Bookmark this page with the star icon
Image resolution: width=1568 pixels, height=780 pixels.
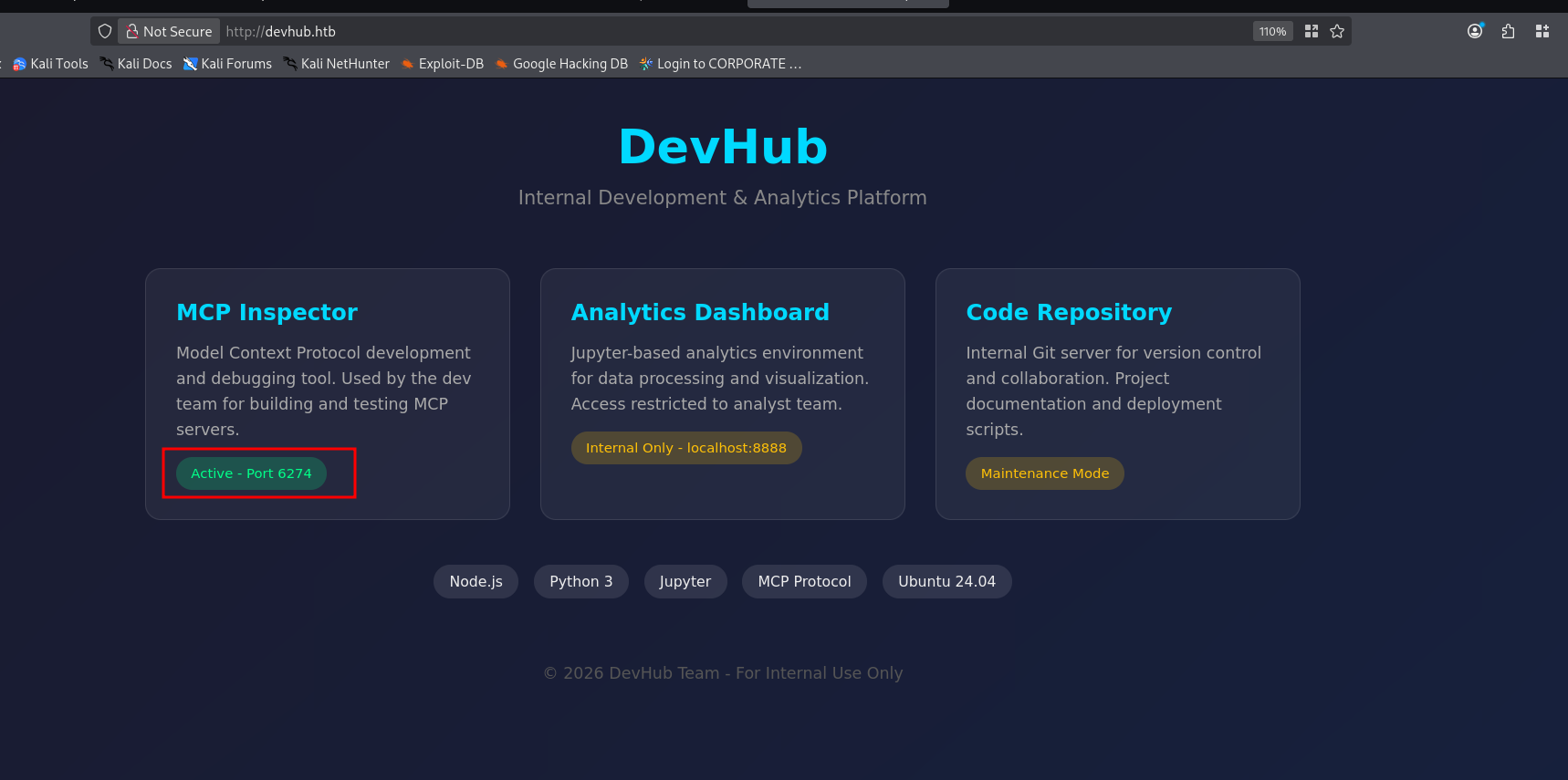[1337, 31]
